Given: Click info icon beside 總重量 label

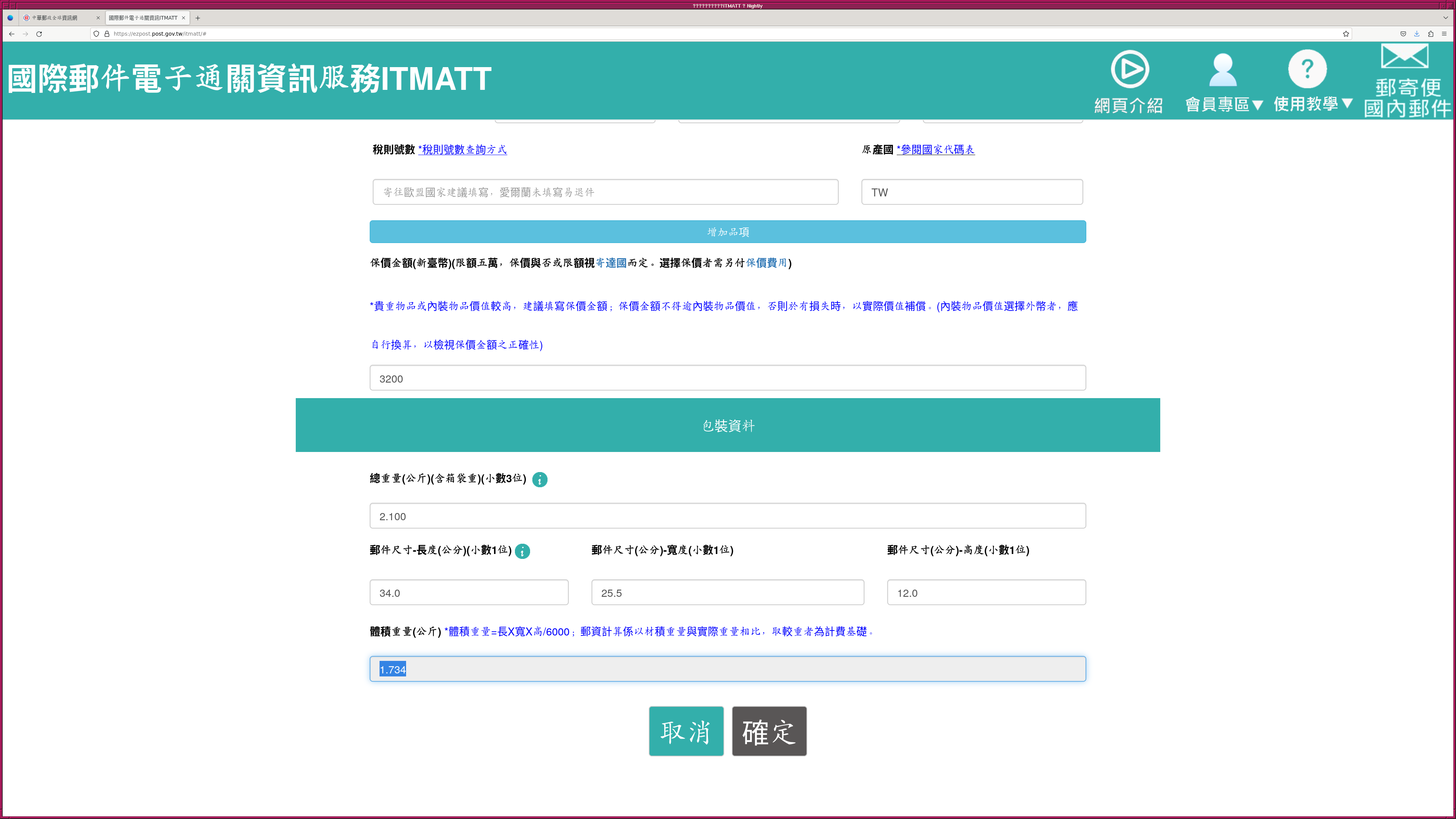Looking at the screenshot, I should pos(540,479).
